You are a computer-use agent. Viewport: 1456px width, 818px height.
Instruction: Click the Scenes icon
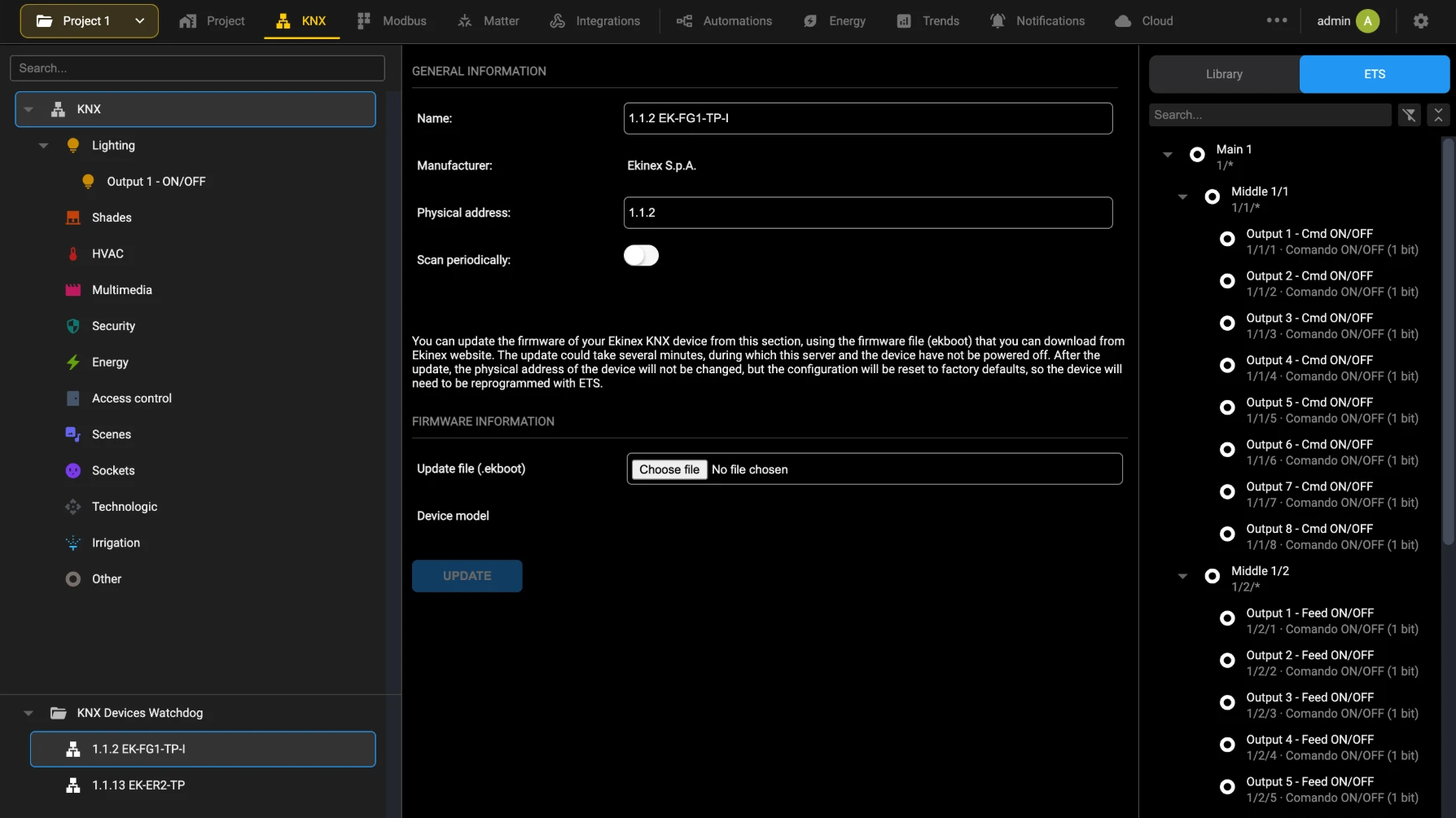pyautogui.click(x=73, y=434)
